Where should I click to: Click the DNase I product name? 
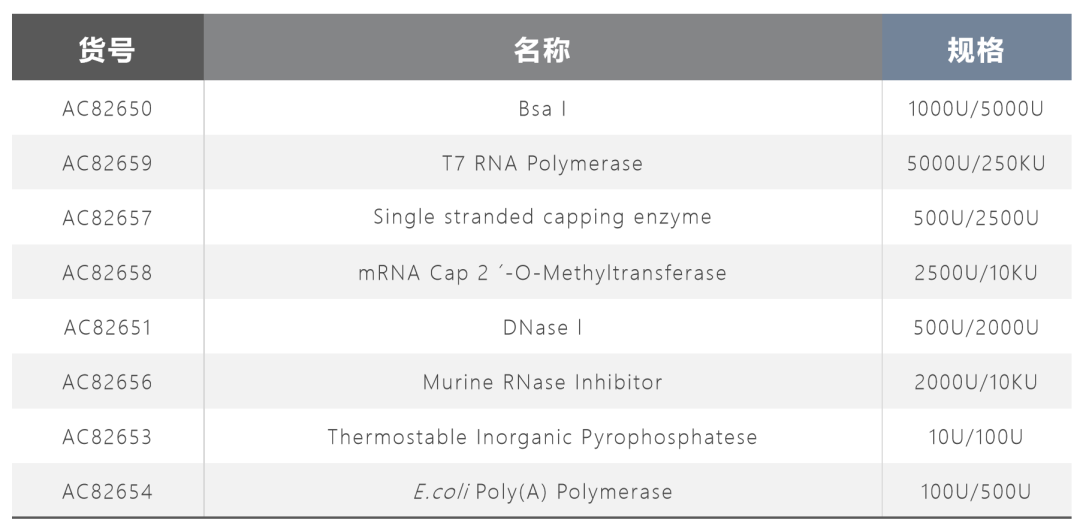pyautogui.click(x=542, y=327)
